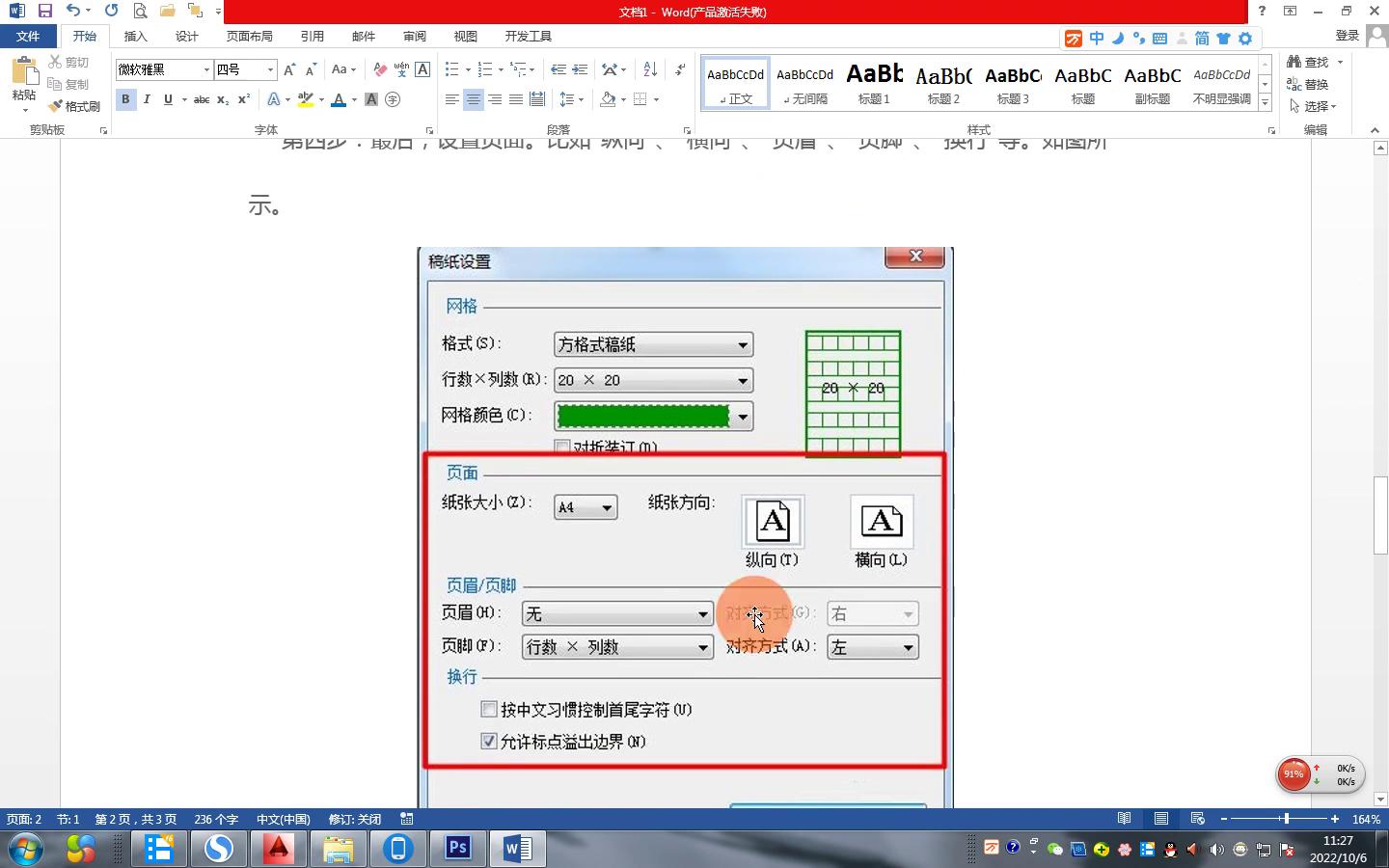Click 登录 to sign in
This screenshot has height=868, width=1389.
point(1348,36)
